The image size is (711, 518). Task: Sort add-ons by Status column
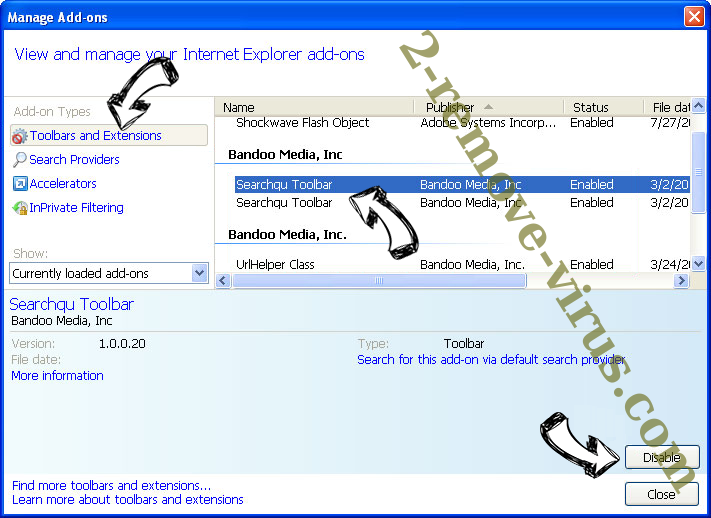click(x=604, y=108)
